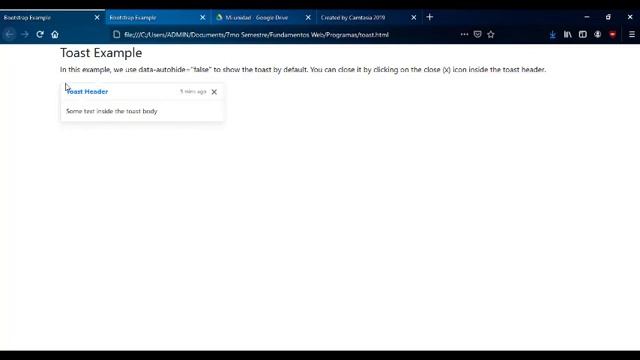Save page to Pocket
The width and height of the screenshot is (640, 360).
[x=478, y=35]
